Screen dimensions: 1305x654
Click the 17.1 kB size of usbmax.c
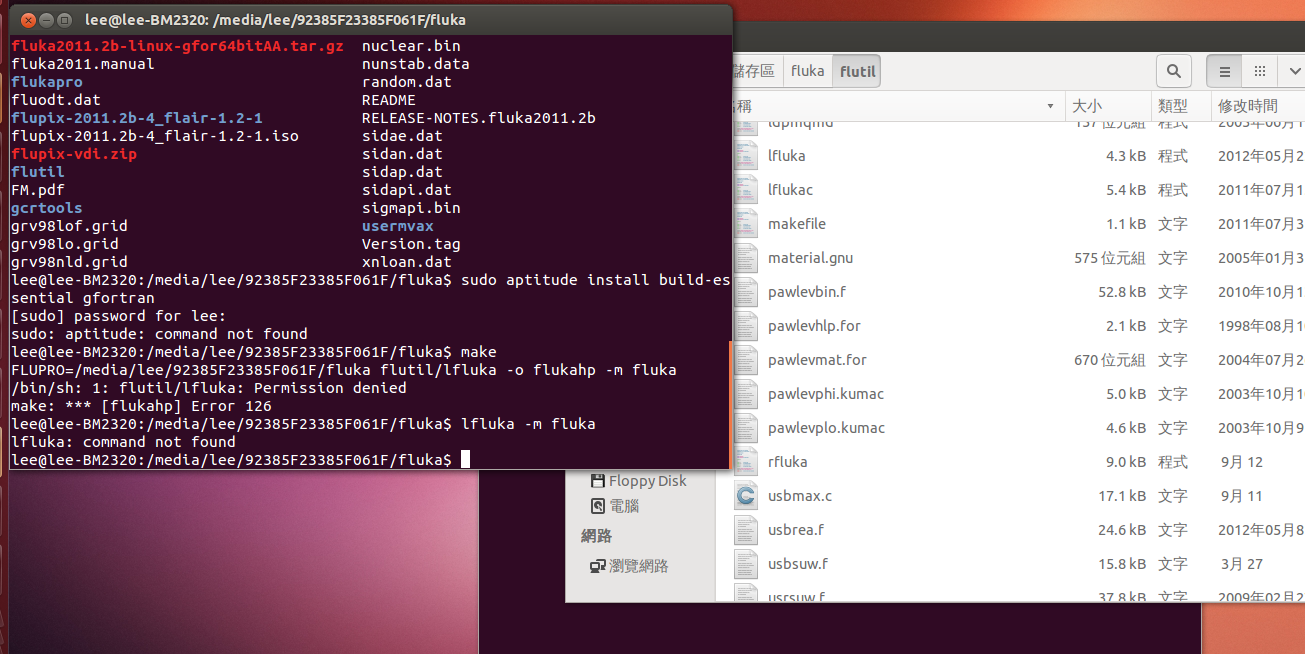[x=1122, y=496]
